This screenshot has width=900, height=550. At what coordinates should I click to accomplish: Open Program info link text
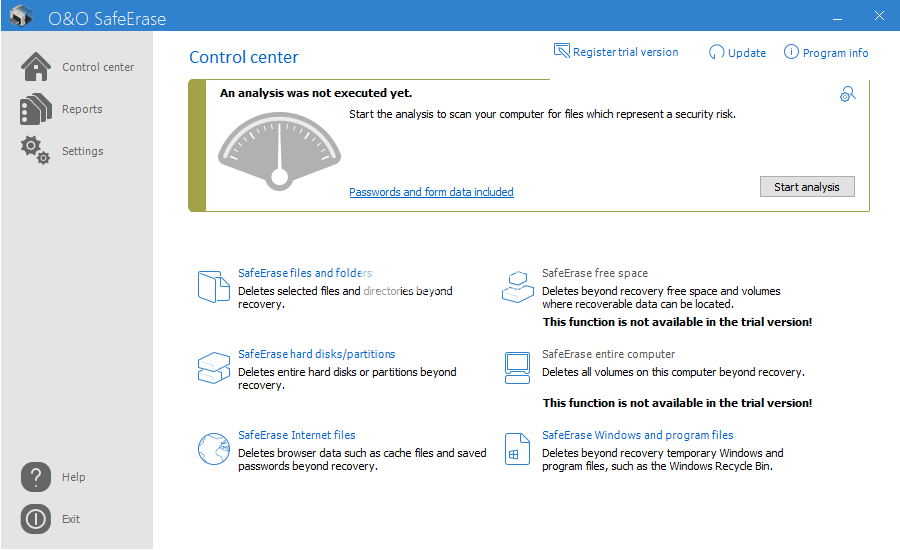click(835, 53)
